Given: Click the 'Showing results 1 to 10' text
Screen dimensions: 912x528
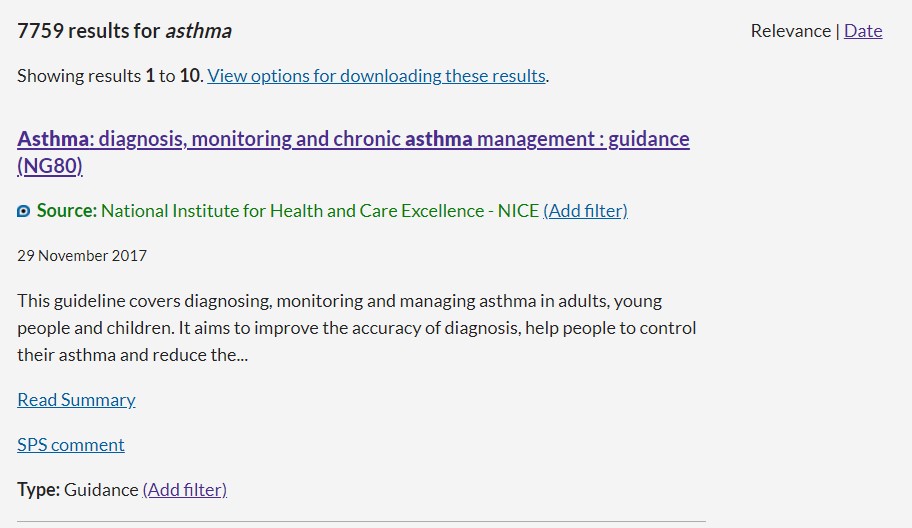Looking at the screenshot, I should 109,76.
